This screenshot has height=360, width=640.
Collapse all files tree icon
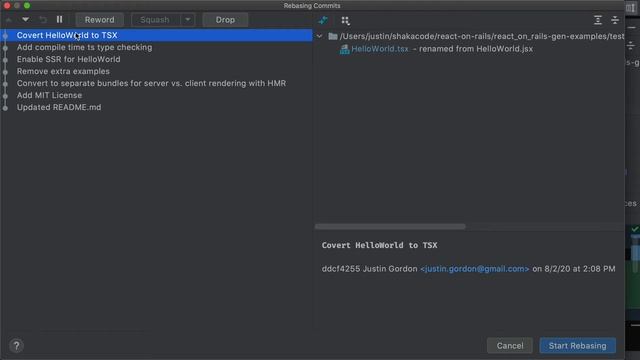click(x=615, y=20)
